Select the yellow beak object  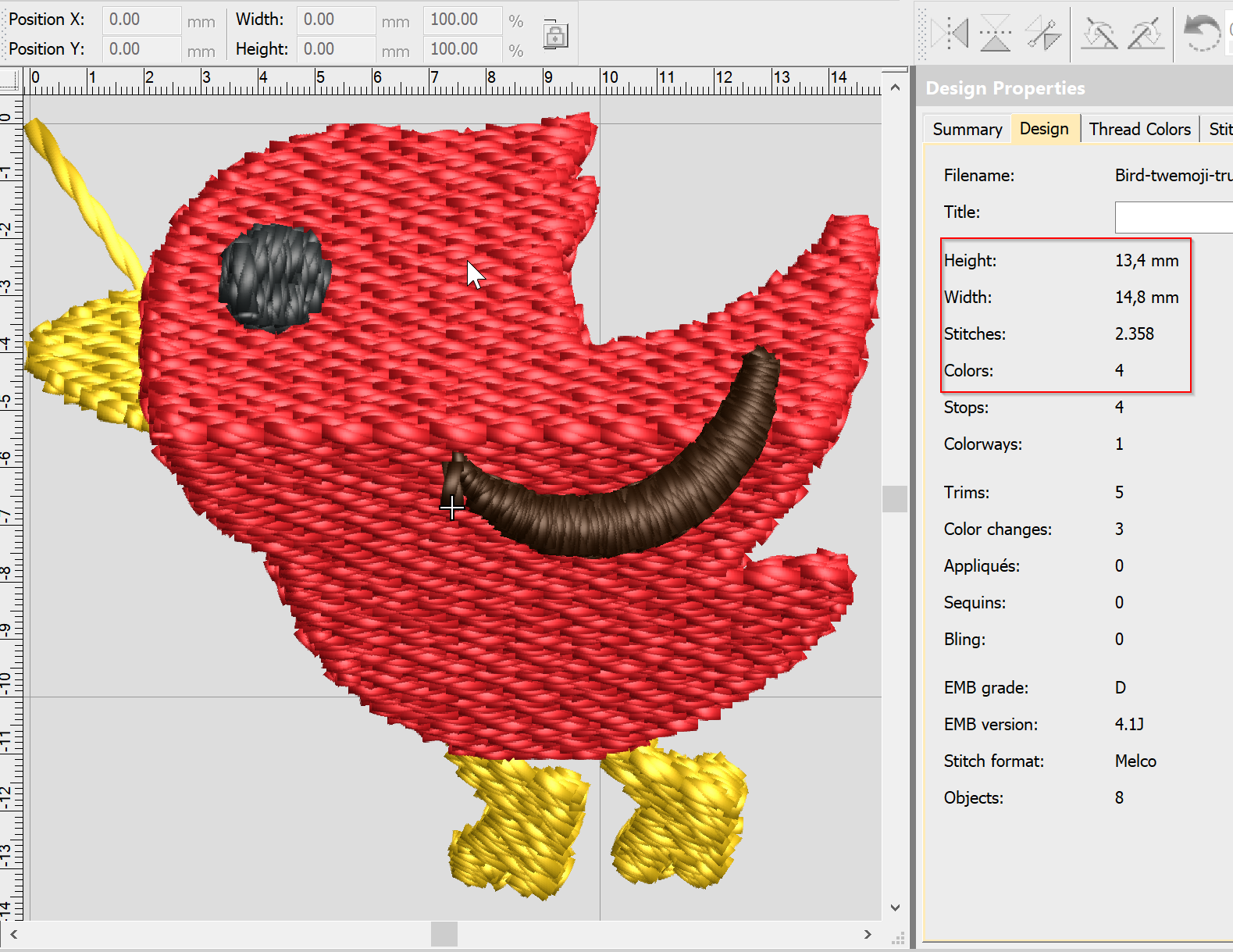(x=86, y=360)
